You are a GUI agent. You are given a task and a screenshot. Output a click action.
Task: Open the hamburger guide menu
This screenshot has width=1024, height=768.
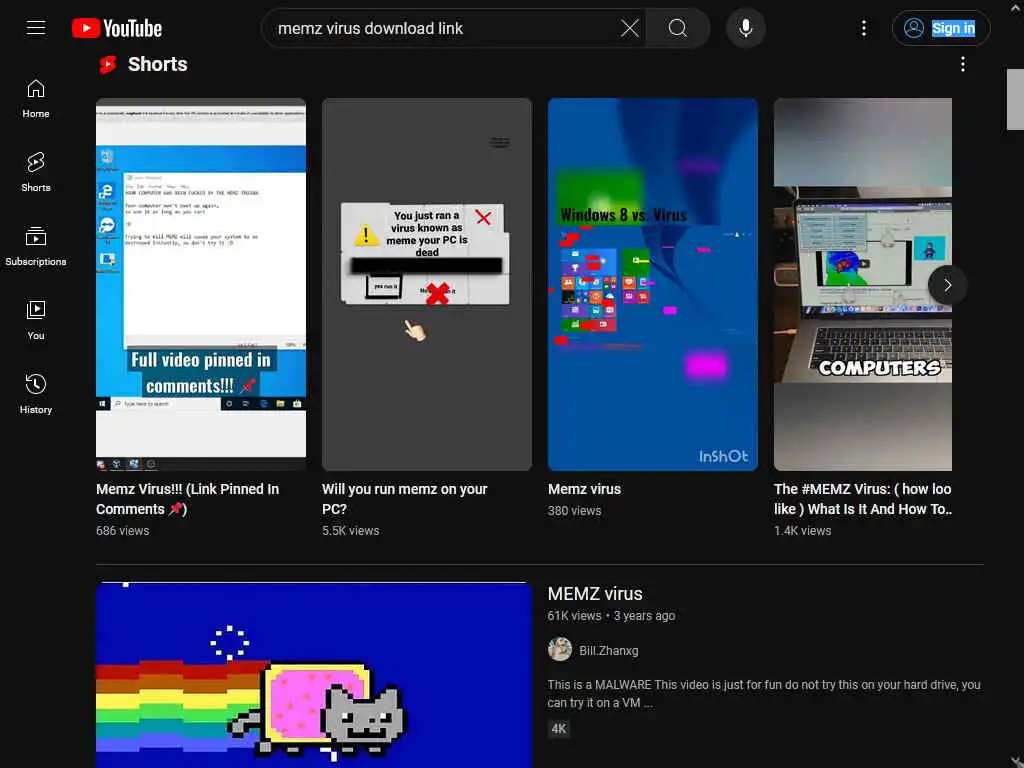[x=36, y=28]
